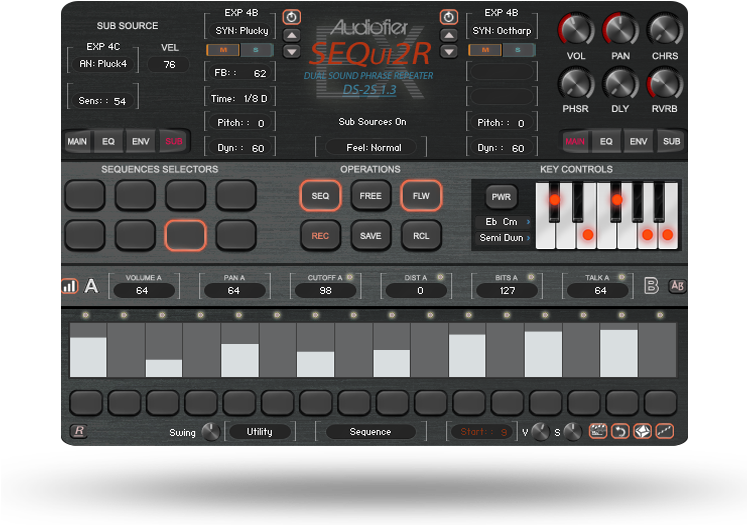This screenshot has width=747, height=525.
Task: Click the DLY knob
Action: click(620, 83)
